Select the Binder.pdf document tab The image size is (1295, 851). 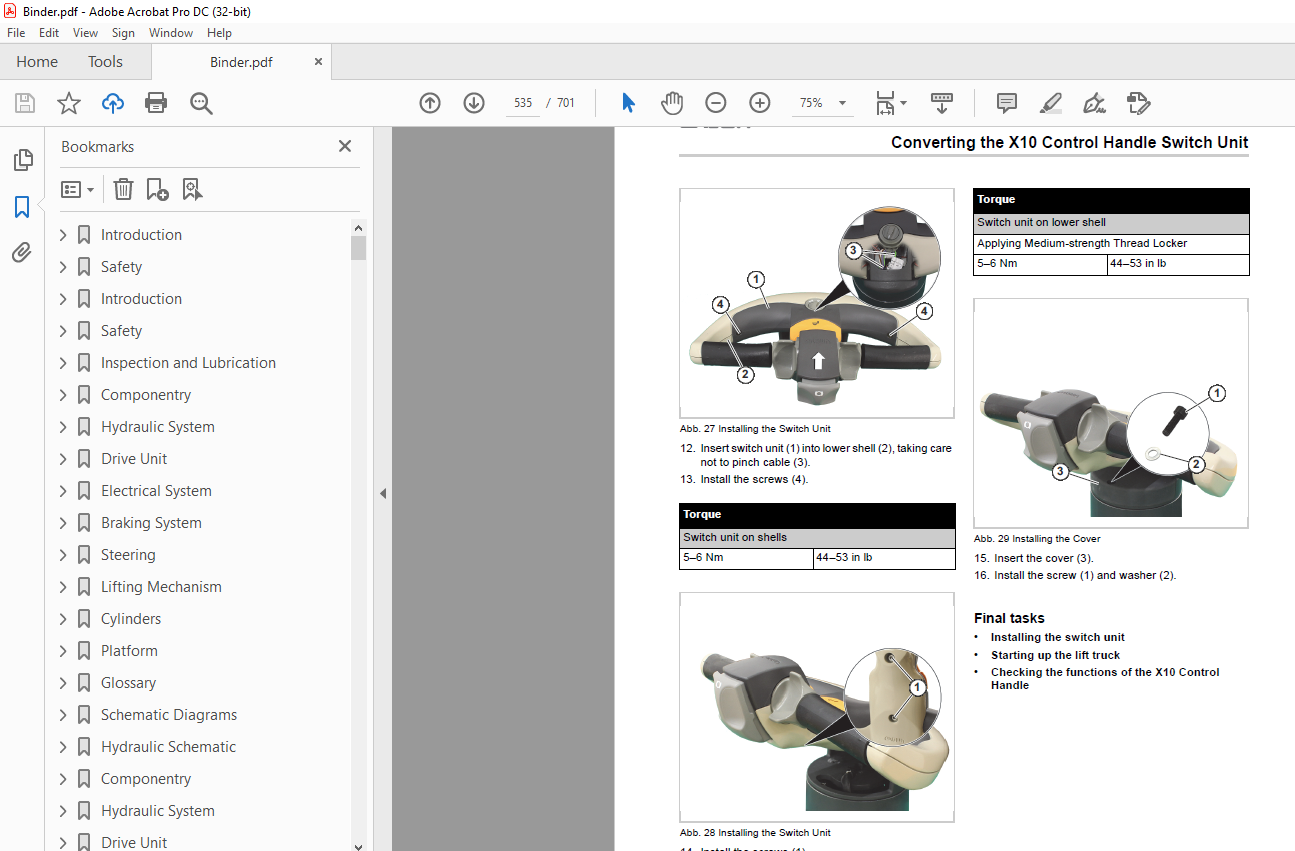click(x=241, y=62)
